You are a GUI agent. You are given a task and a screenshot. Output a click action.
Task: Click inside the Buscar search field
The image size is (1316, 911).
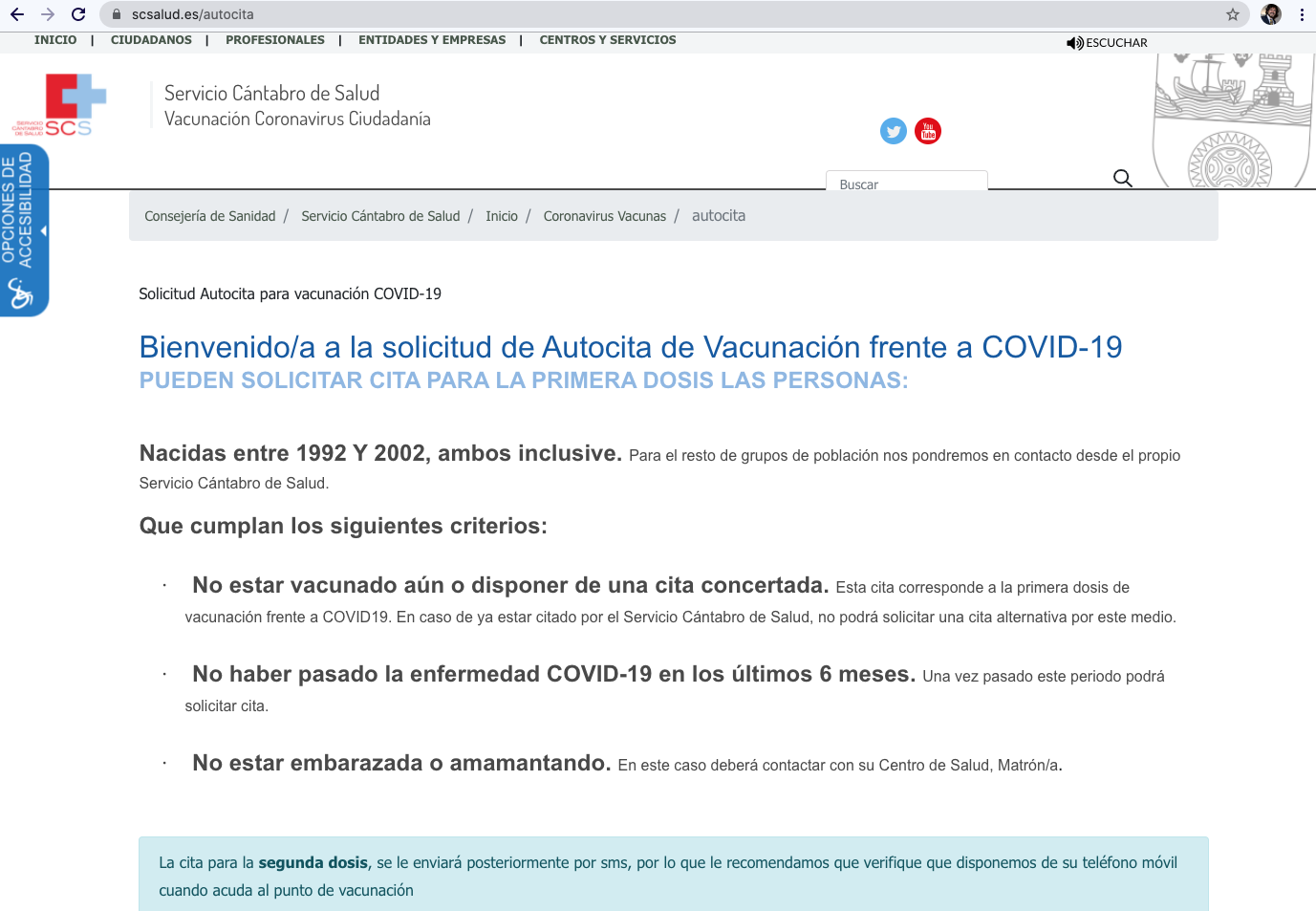tap(906, 184)
